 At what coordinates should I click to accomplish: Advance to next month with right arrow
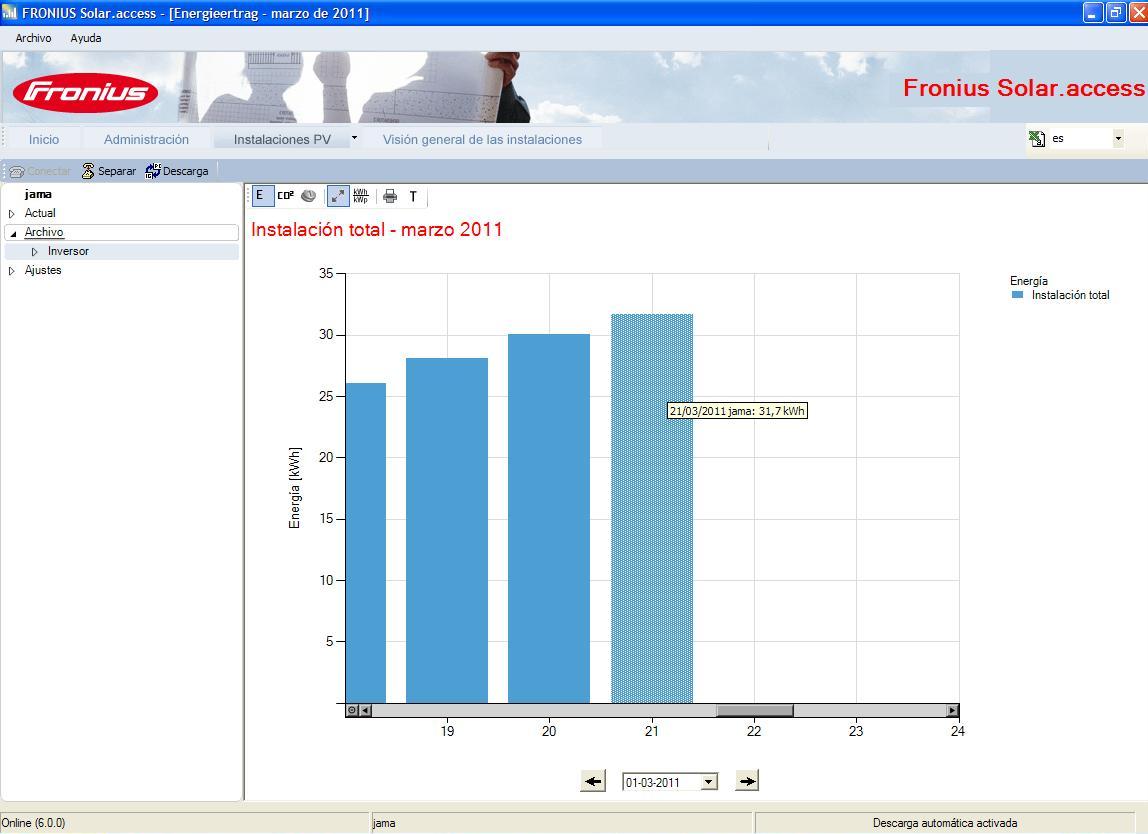click(x=747, y=781)
